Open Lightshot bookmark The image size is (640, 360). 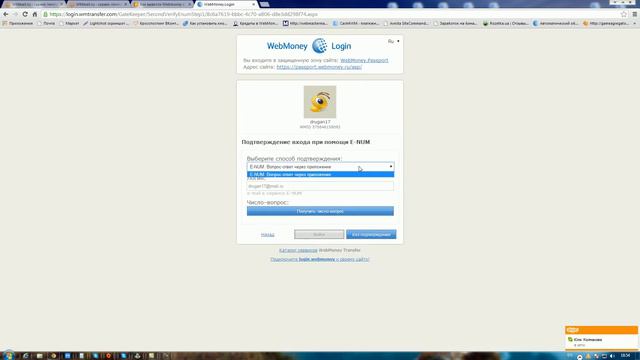point(106,23)
